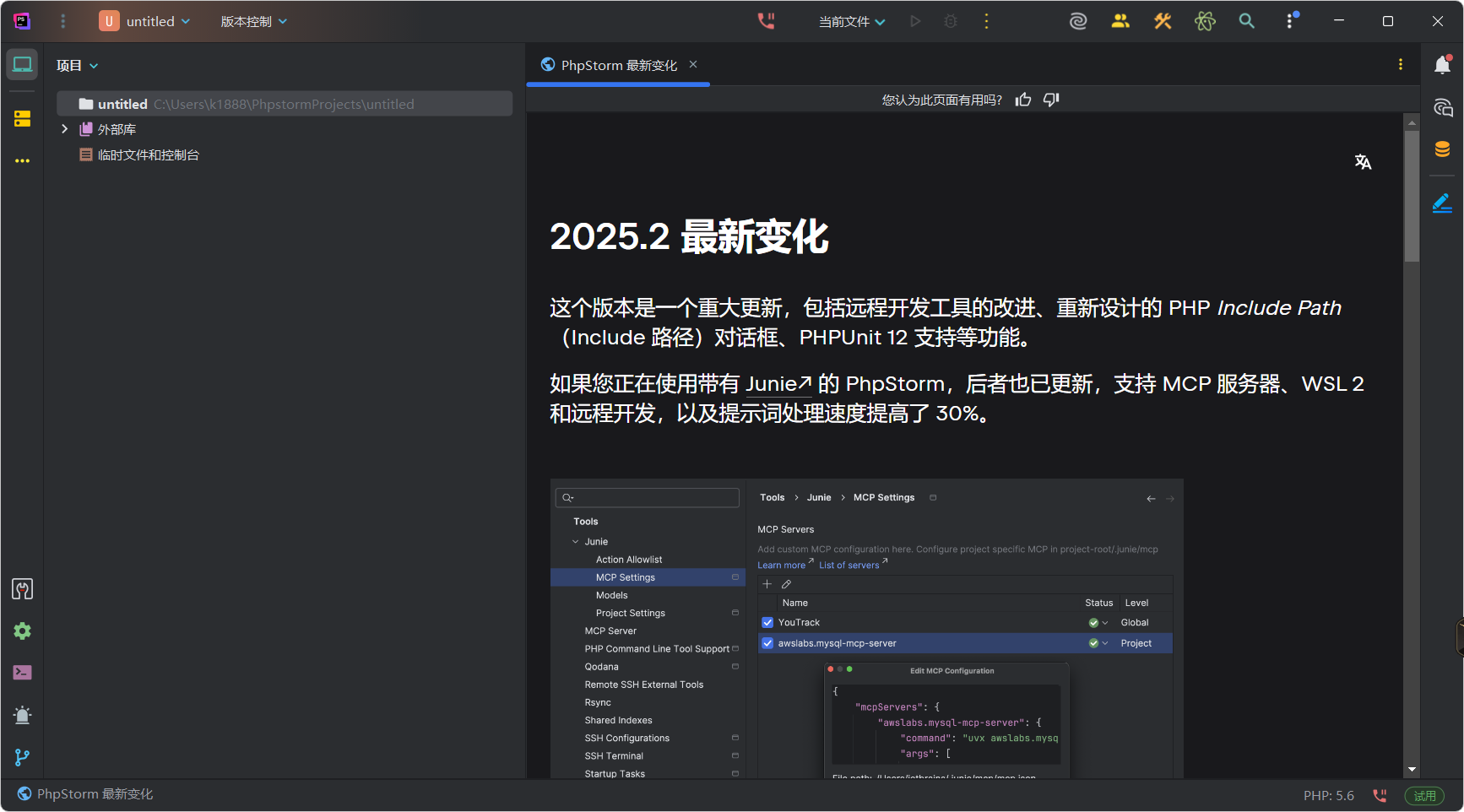1464x812 pixels.
Task: Click the translate page icon
Action: coord(1363,161)
